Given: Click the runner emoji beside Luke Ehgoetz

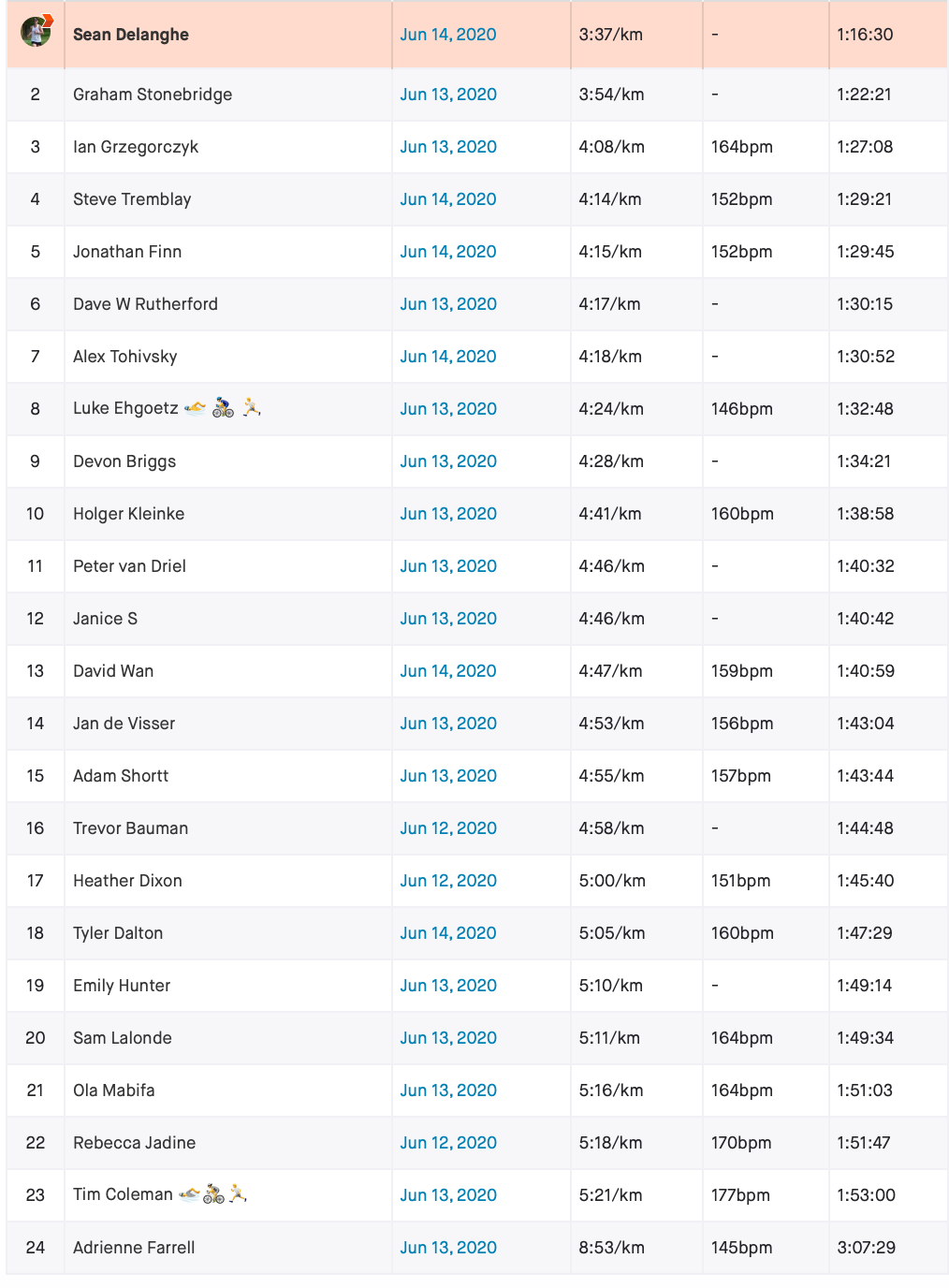Looking at the screenshot, I should (x=251, y=407).
